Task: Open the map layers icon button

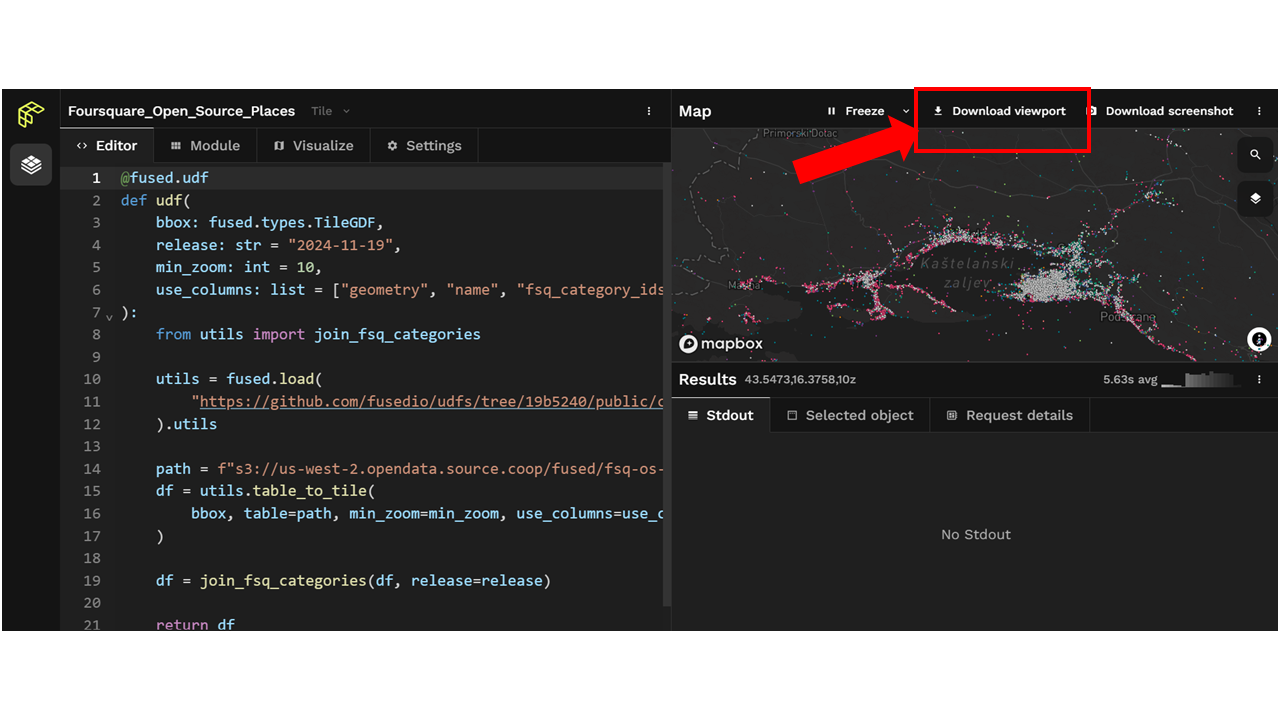Action: [x=1255, y=199]
